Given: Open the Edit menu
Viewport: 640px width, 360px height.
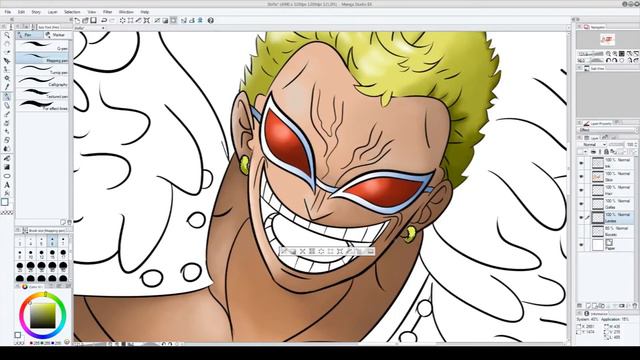Looking at the screenshot, I should (21, 12).
